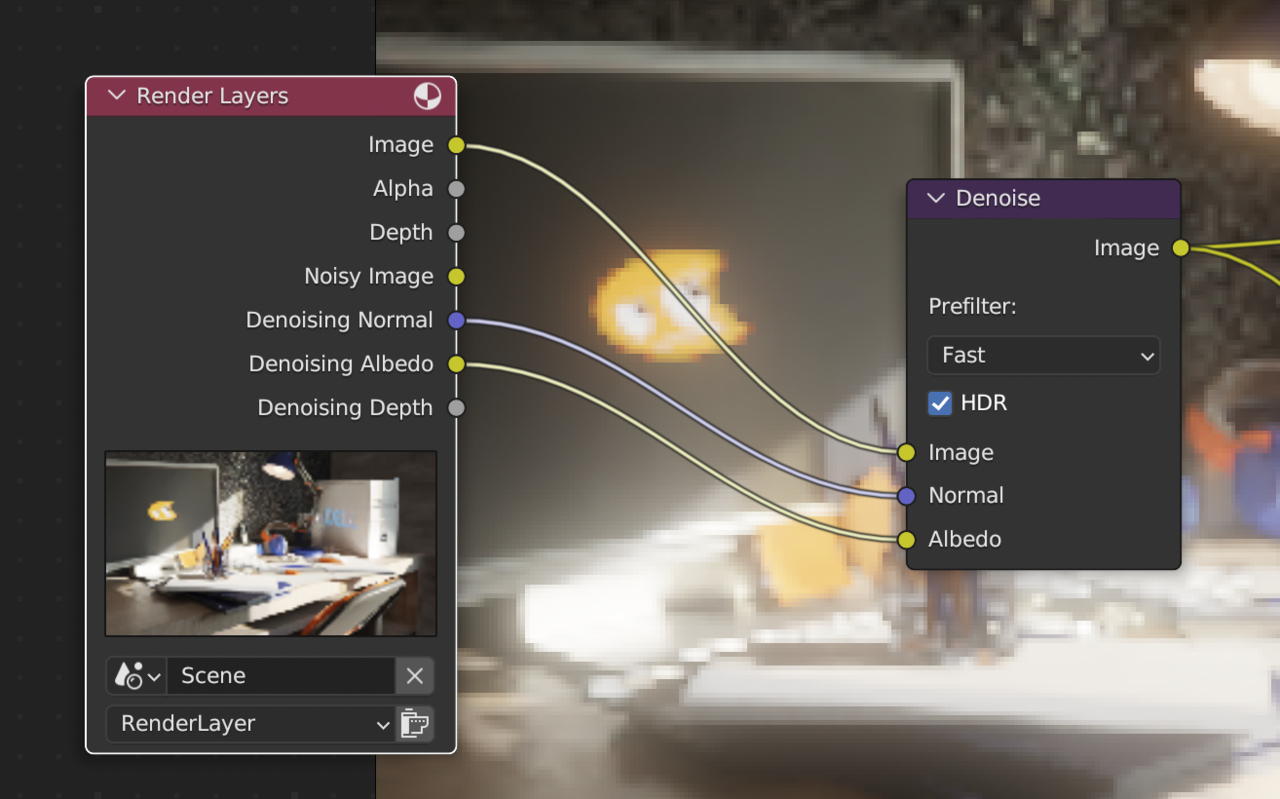1280x799 pixels.
Task: Select the Noisy Image output socket
Action: pos(456,277)
